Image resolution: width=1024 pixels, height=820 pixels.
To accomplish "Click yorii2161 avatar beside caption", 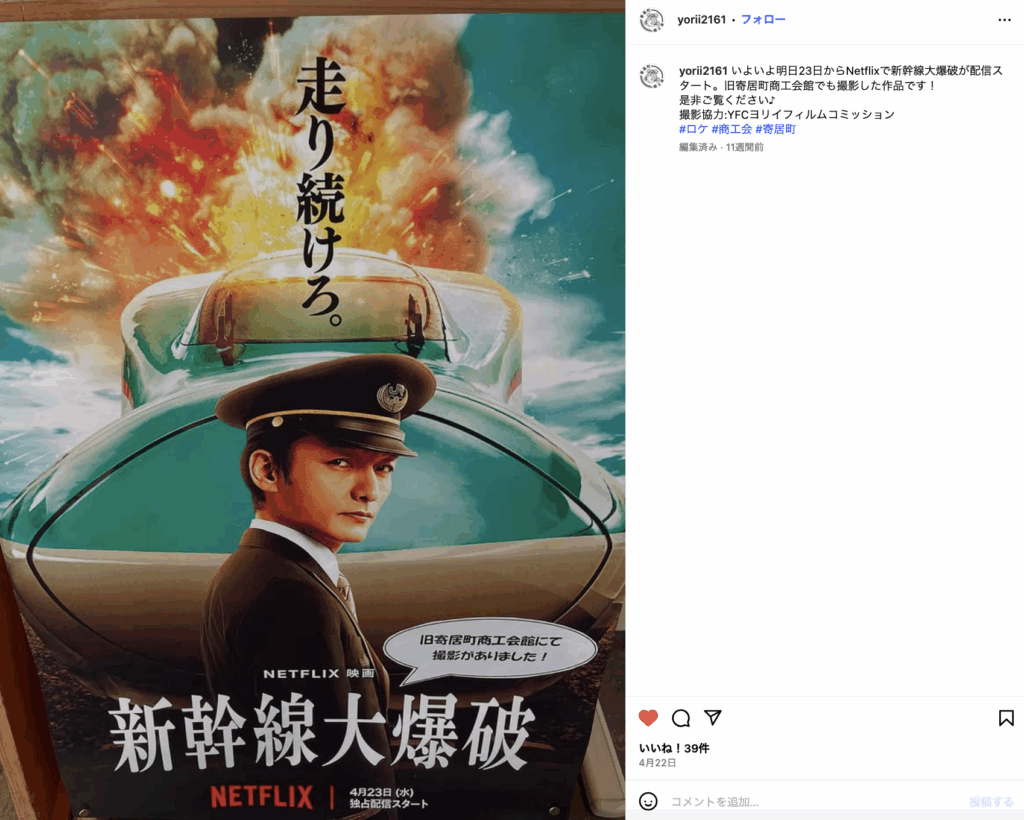I will [x=651, y=76].
